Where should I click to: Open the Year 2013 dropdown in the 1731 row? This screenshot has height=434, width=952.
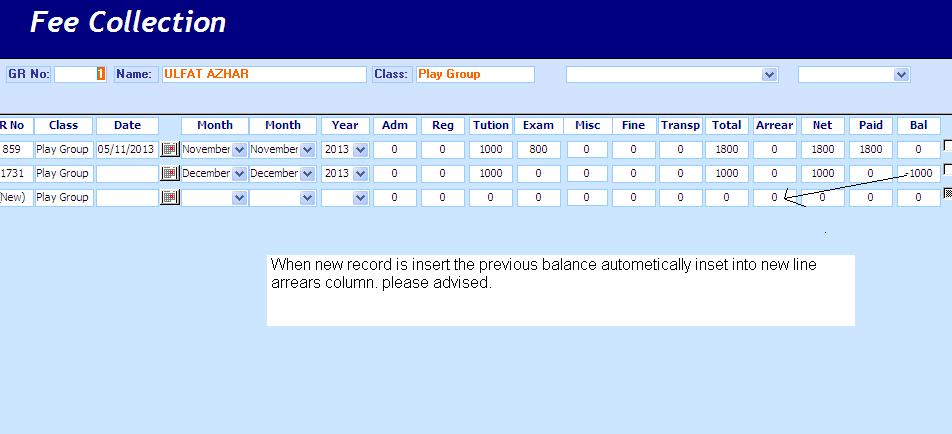pyautogui.click(x=361, y=174)
